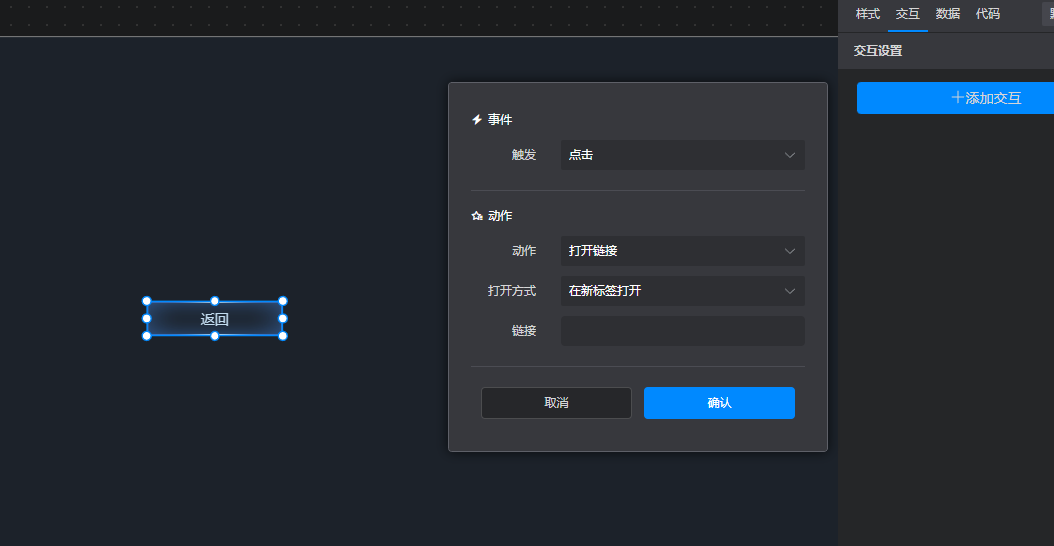Click the 添加交互 add interaction button
Screen dimensions: 1054x546
(x=955, y=98)
